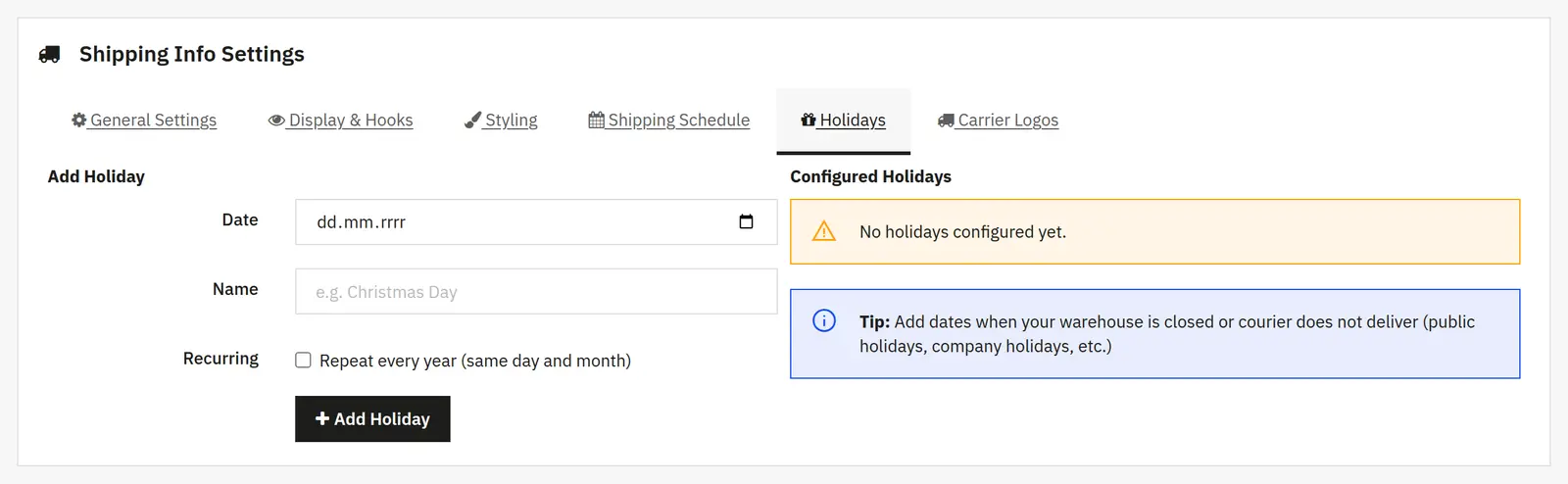1568x484 pixels.
Task: Click the truck icon beside Shipping Info Settings
Action: coord(49,55)
